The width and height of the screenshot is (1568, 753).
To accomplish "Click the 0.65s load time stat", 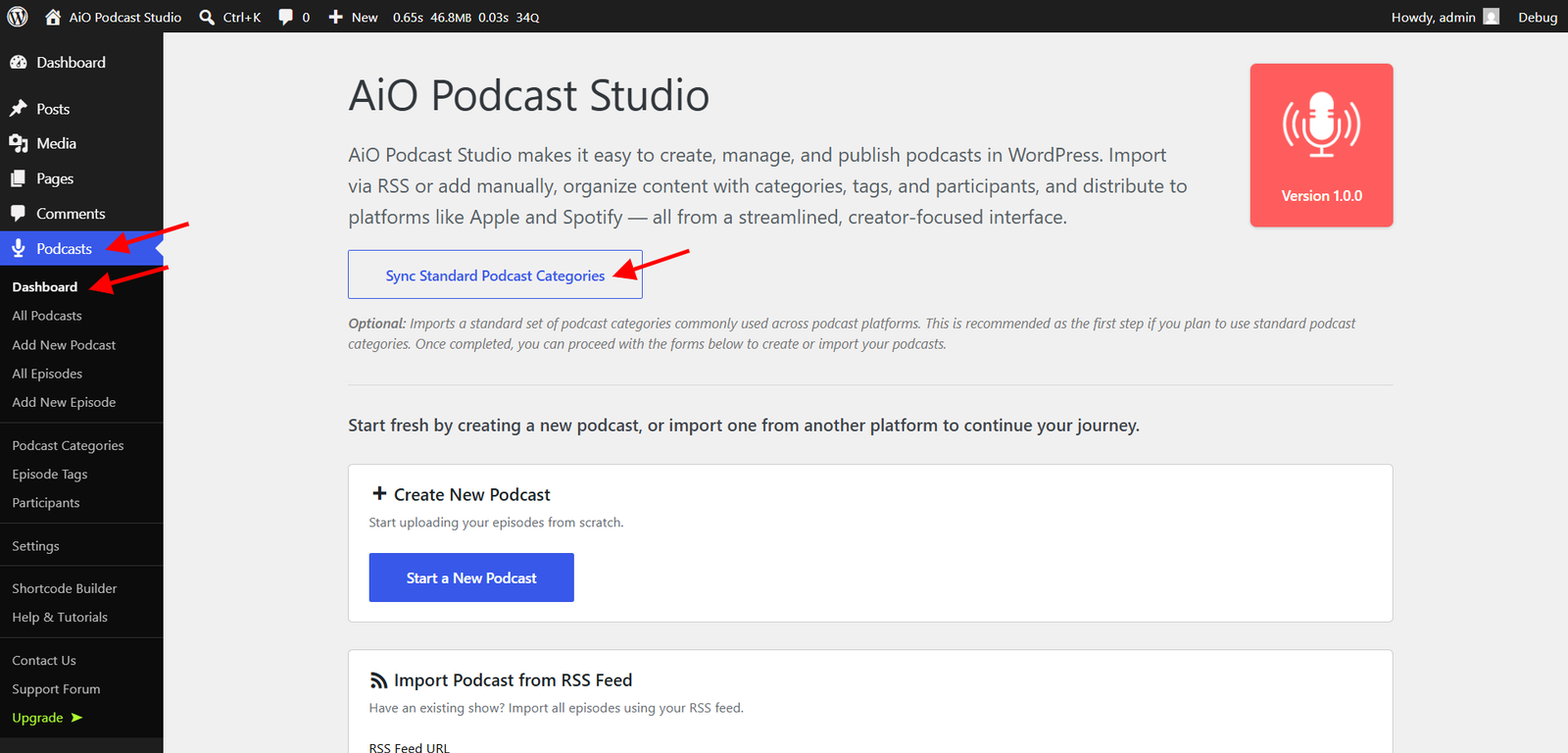I will coord(408,17).
